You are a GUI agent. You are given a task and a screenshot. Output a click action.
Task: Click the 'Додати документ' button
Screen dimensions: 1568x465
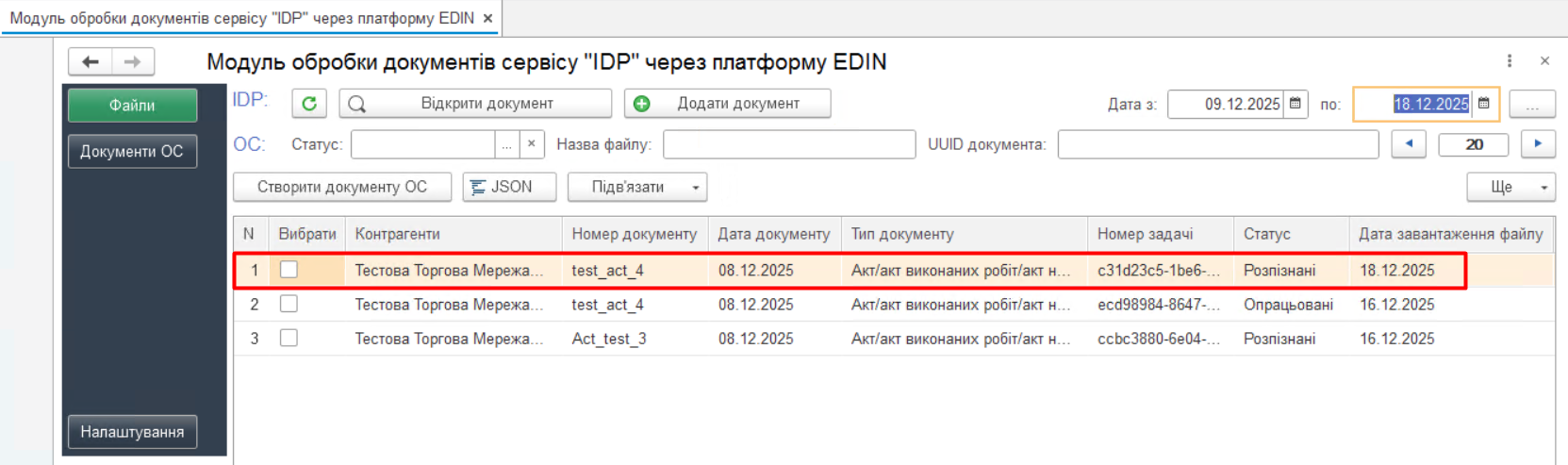(x=727, y=104)
